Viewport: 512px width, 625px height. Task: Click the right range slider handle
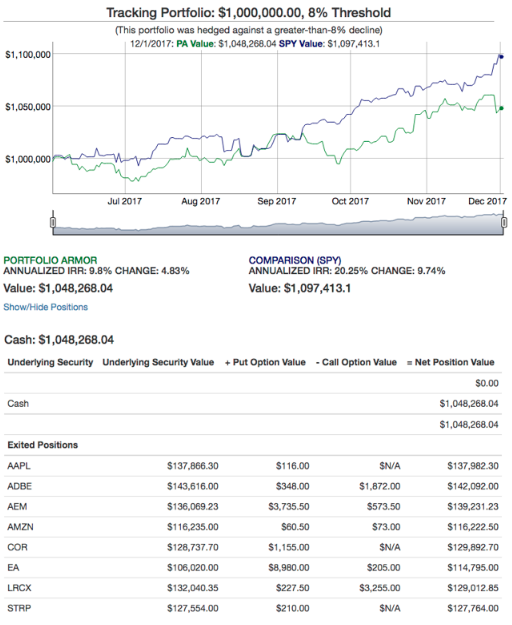tap(504, 222)
